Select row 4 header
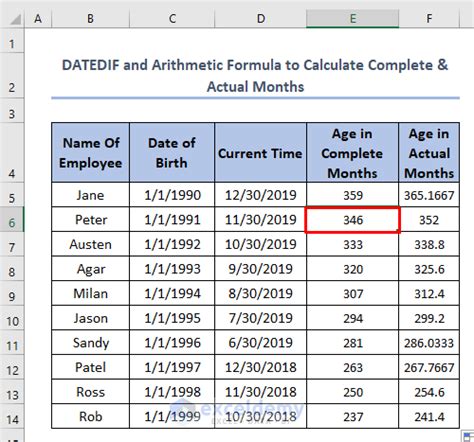The image size is (474, 442). click(12, 152)
